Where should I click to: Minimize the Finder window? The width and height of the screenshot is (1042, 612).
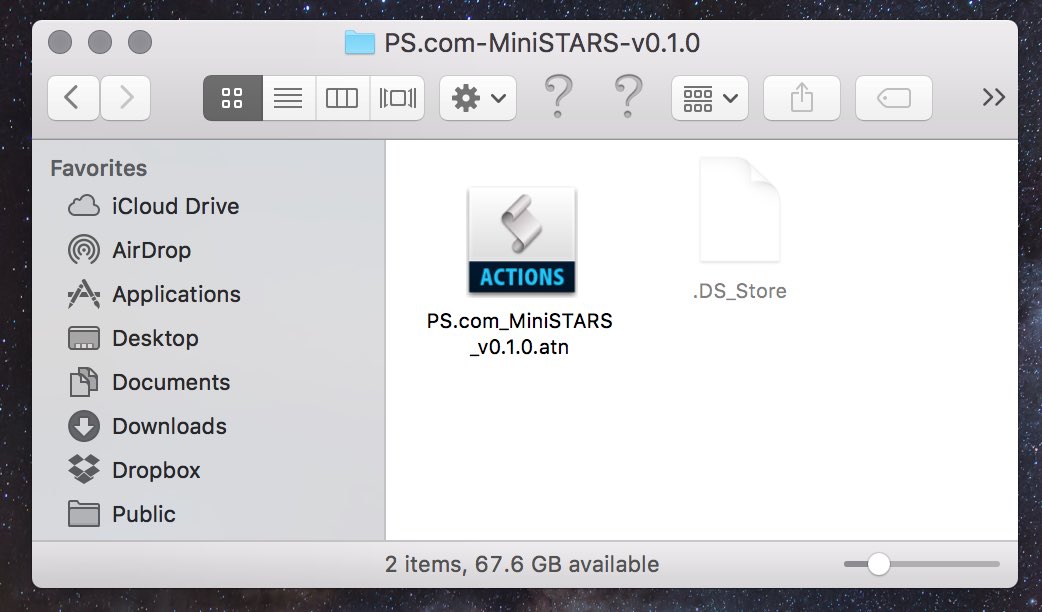coord(100,42)
